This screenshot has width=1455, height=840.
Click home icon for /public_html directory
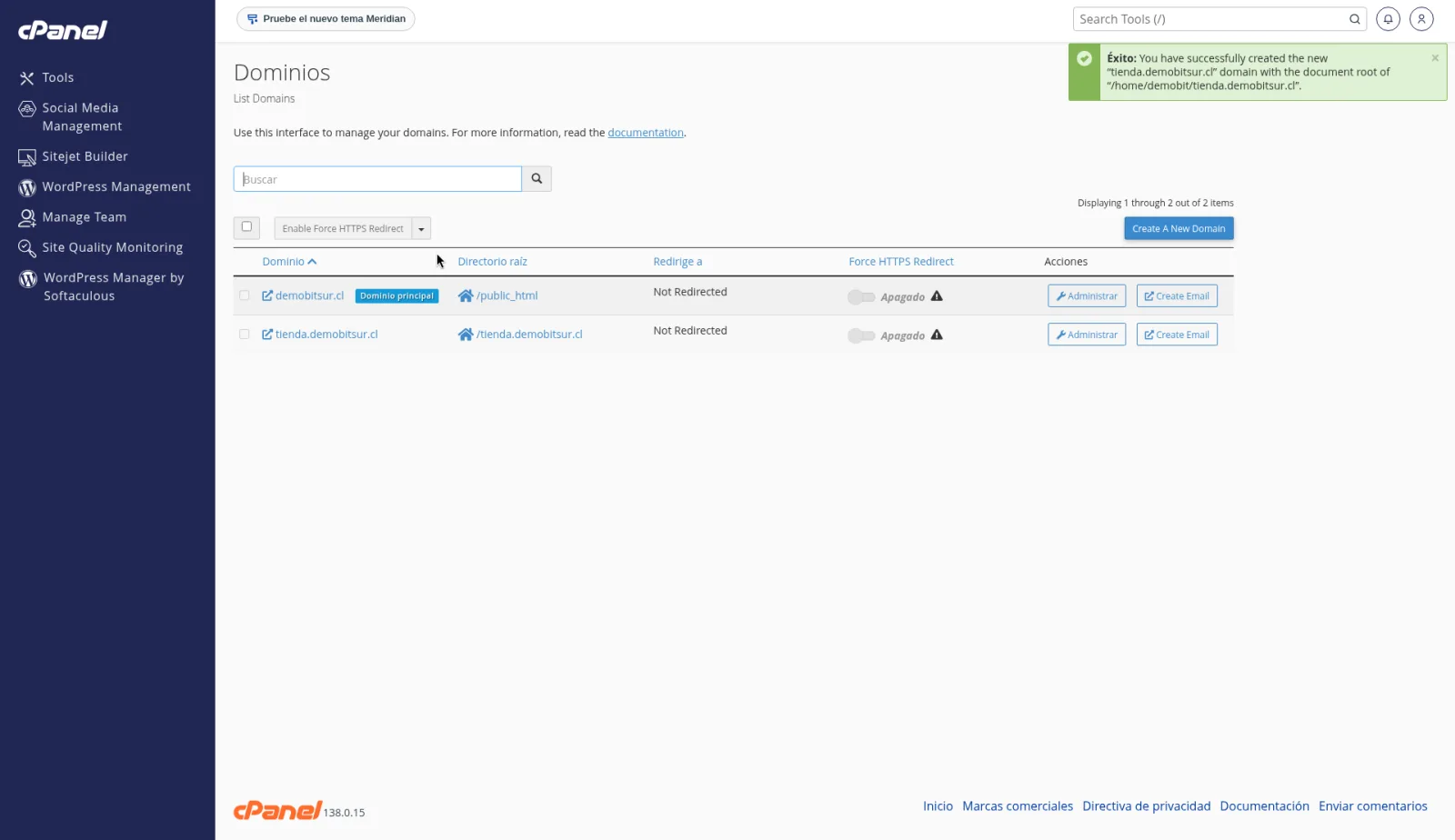(x=466, y=296)
